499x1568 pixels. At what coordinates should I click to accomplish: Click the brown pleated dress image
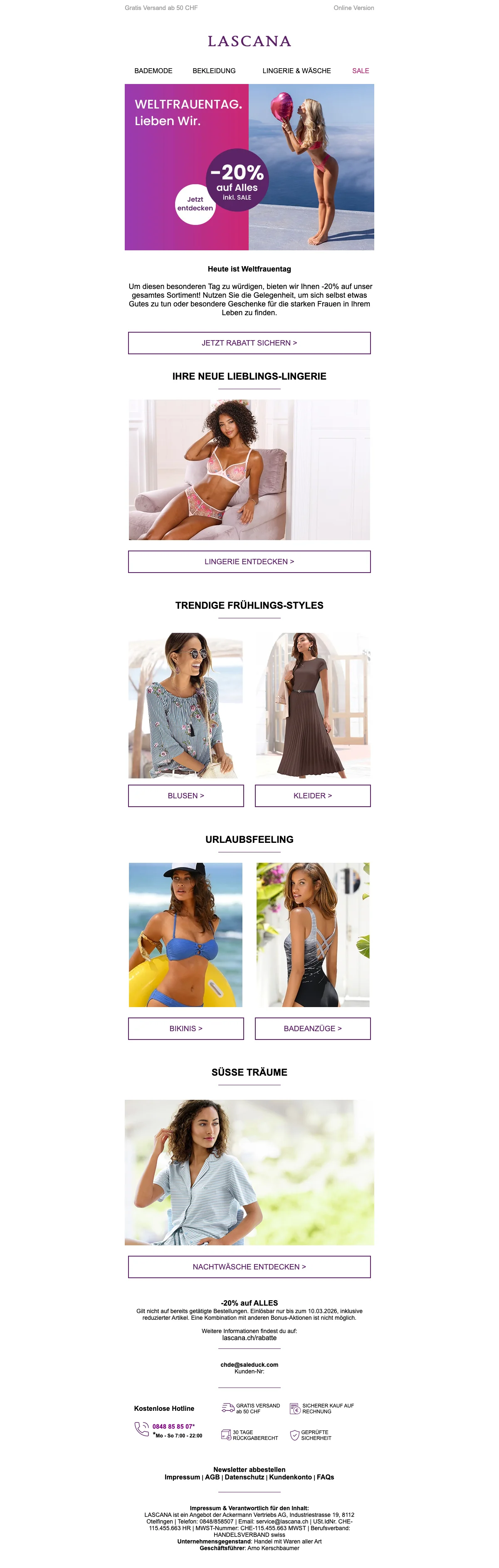click(x=313, y=706)
